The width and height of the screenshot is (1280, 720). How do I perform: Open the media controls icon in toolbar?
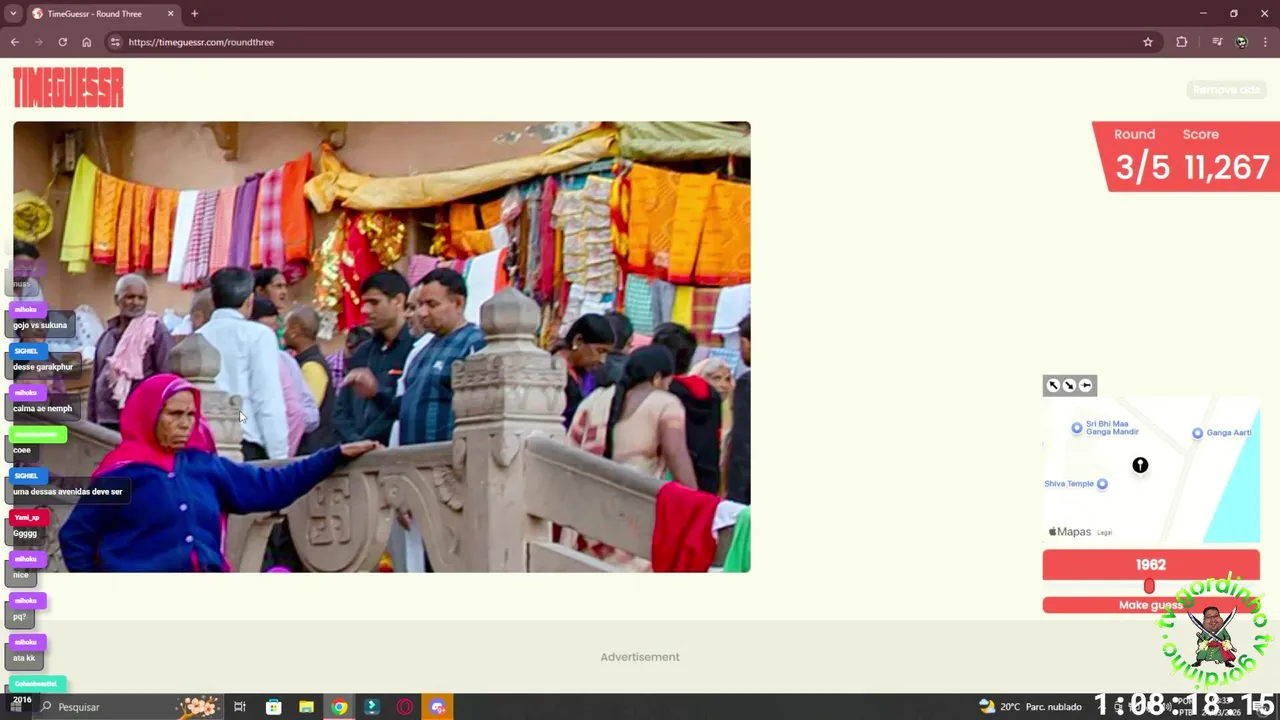coord(1217,42)
